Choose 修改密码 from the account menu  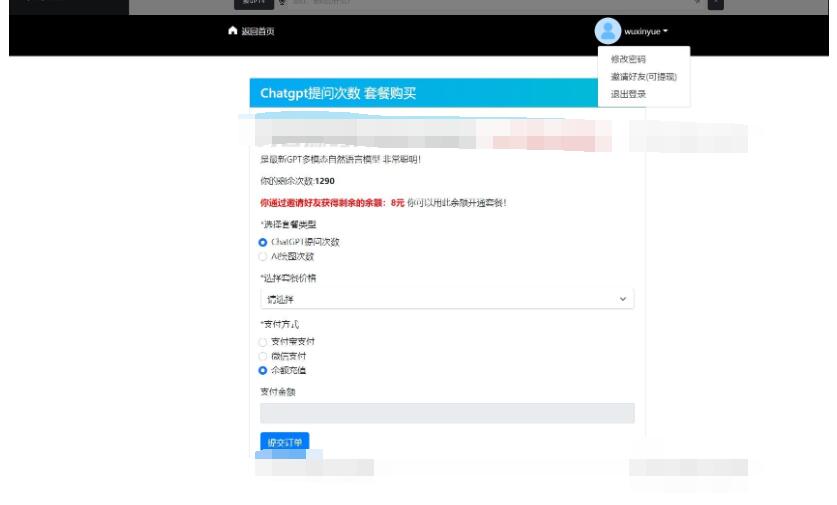[x=628, y=59]
